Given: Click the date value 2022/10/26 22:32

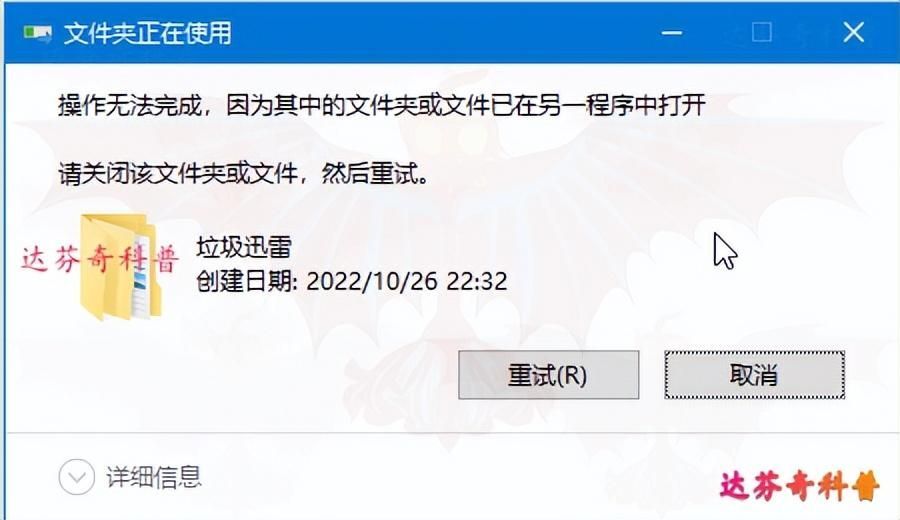Looking at the screenshot, I should [407, 281].
